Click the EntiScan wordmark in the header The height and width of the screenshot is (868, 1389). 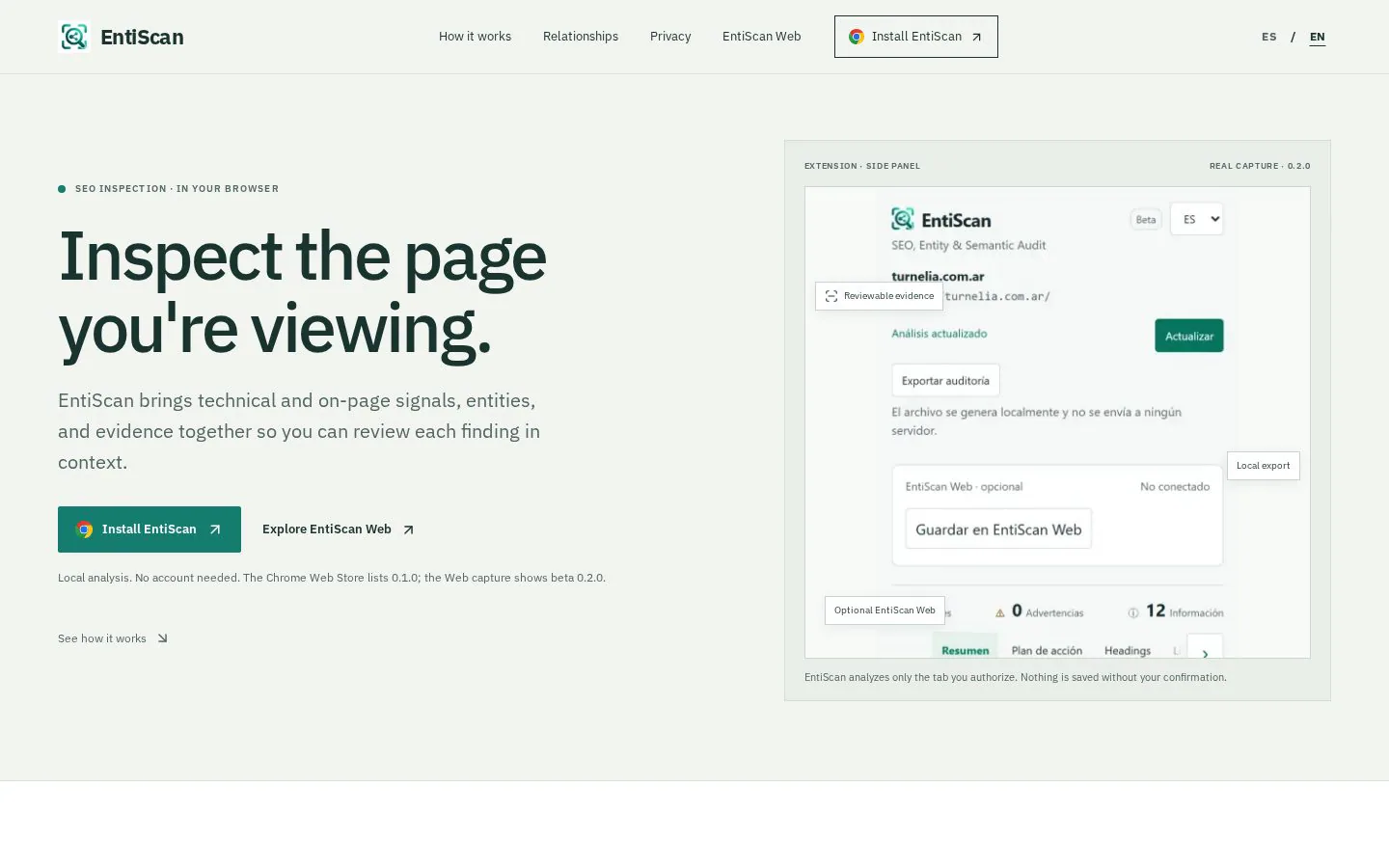(142, 37)
